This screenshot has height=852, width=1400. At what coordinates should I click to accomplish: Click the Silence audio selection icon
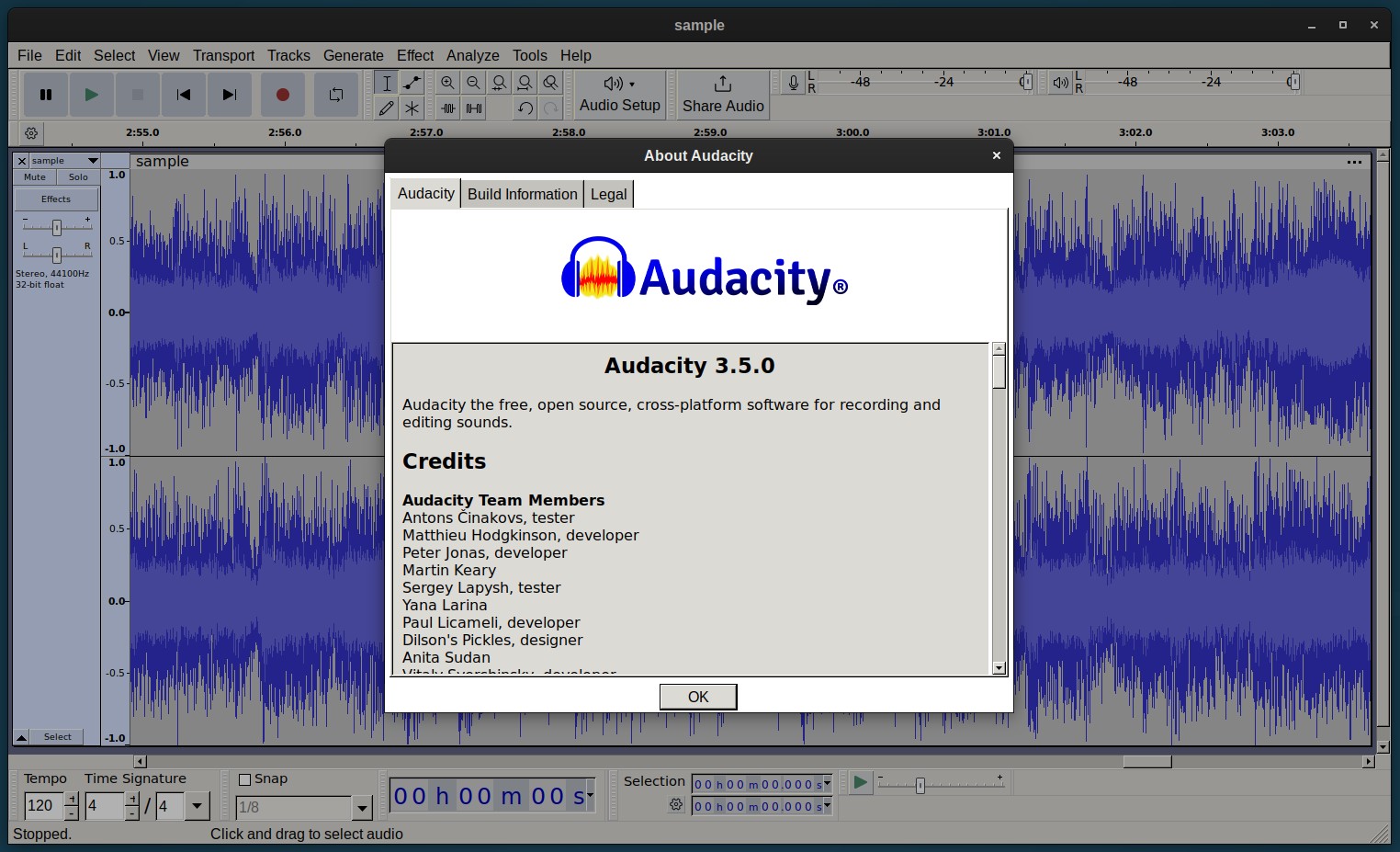coord(473,108)
